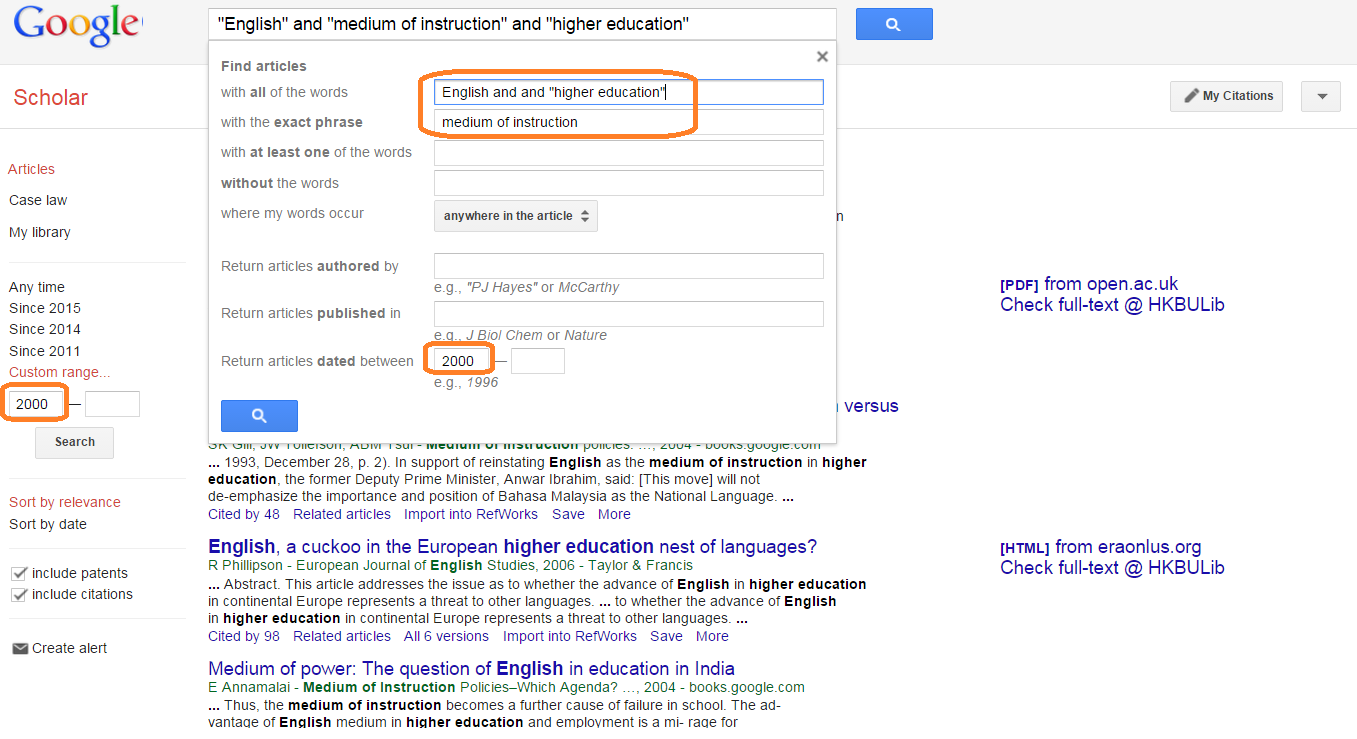Click the 'exact phrase' field

(629, 122)
